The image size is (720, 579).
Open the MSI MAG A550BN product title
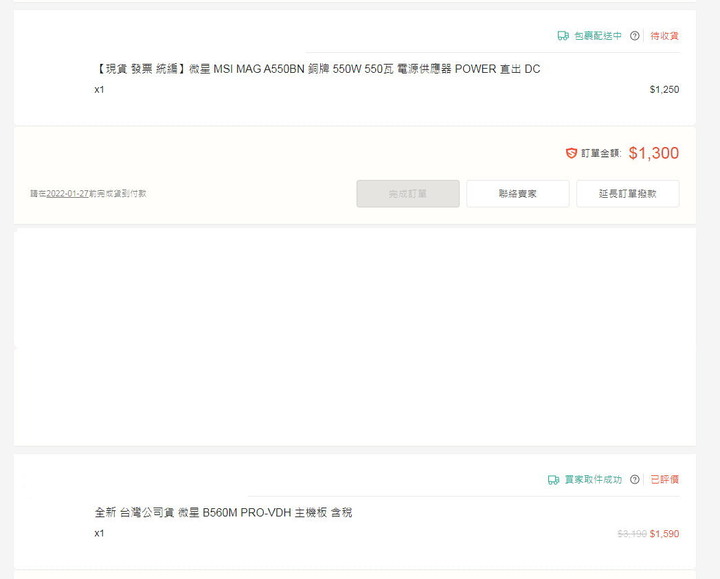click(317, 69)
